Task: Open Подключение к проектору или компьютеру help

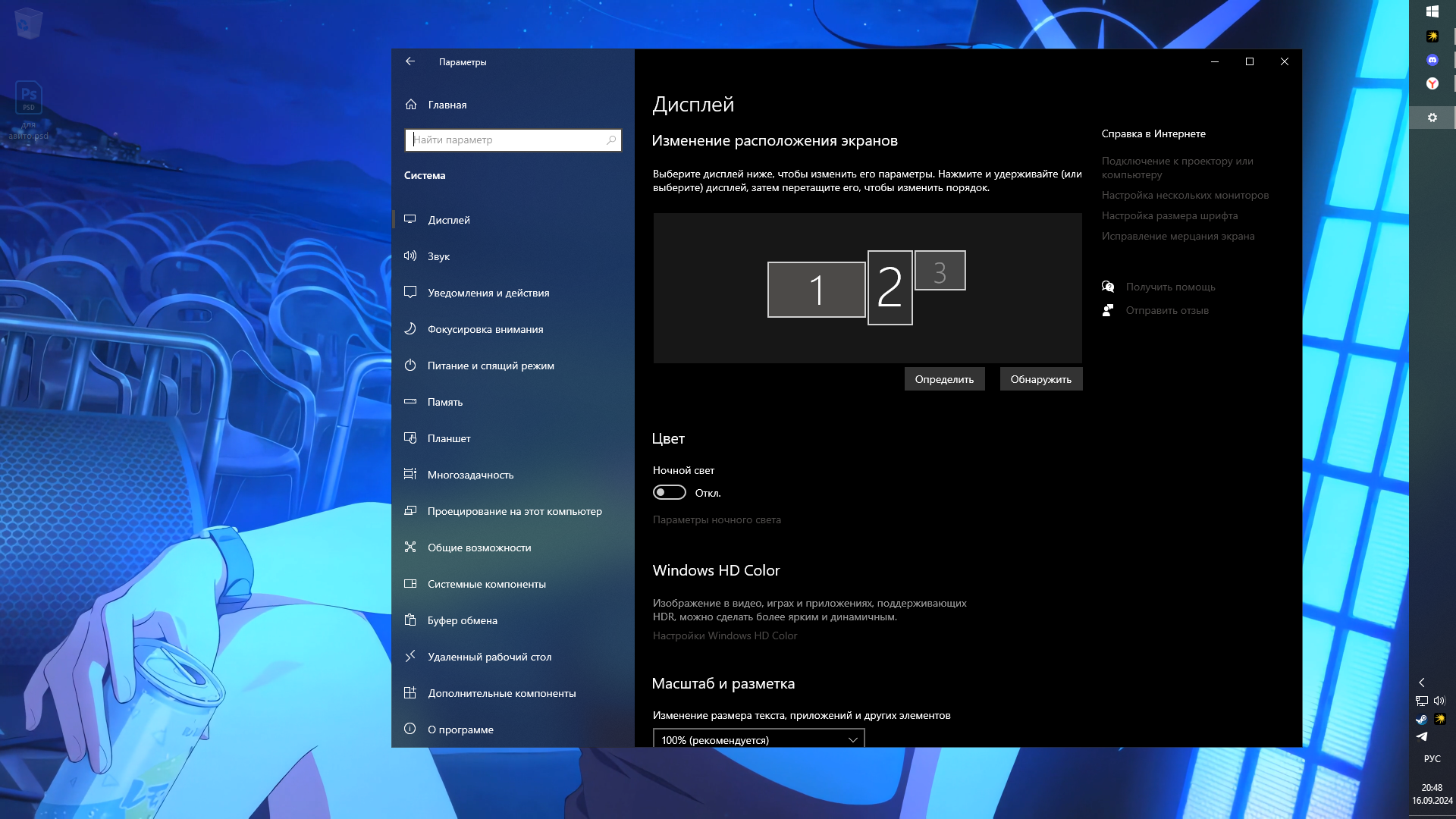Action: tap(1177, 168)
